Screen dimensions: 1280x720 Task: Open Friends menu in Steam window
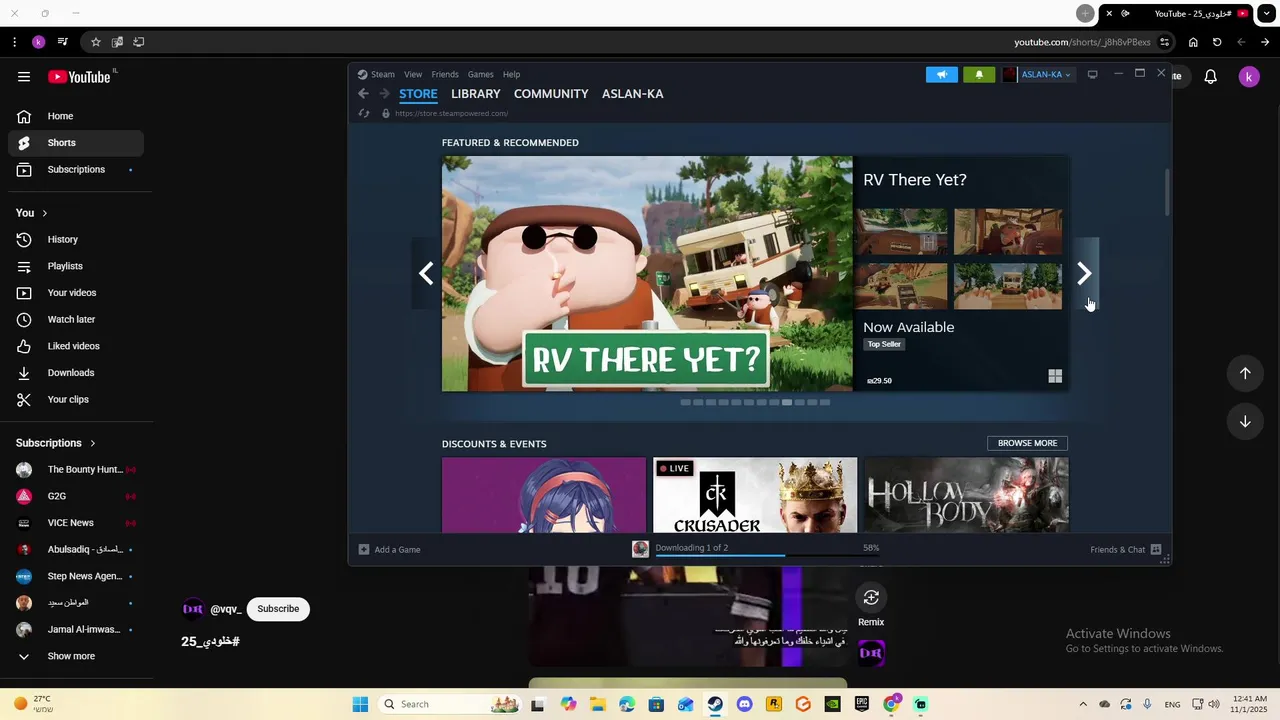[x=445, y=74]
